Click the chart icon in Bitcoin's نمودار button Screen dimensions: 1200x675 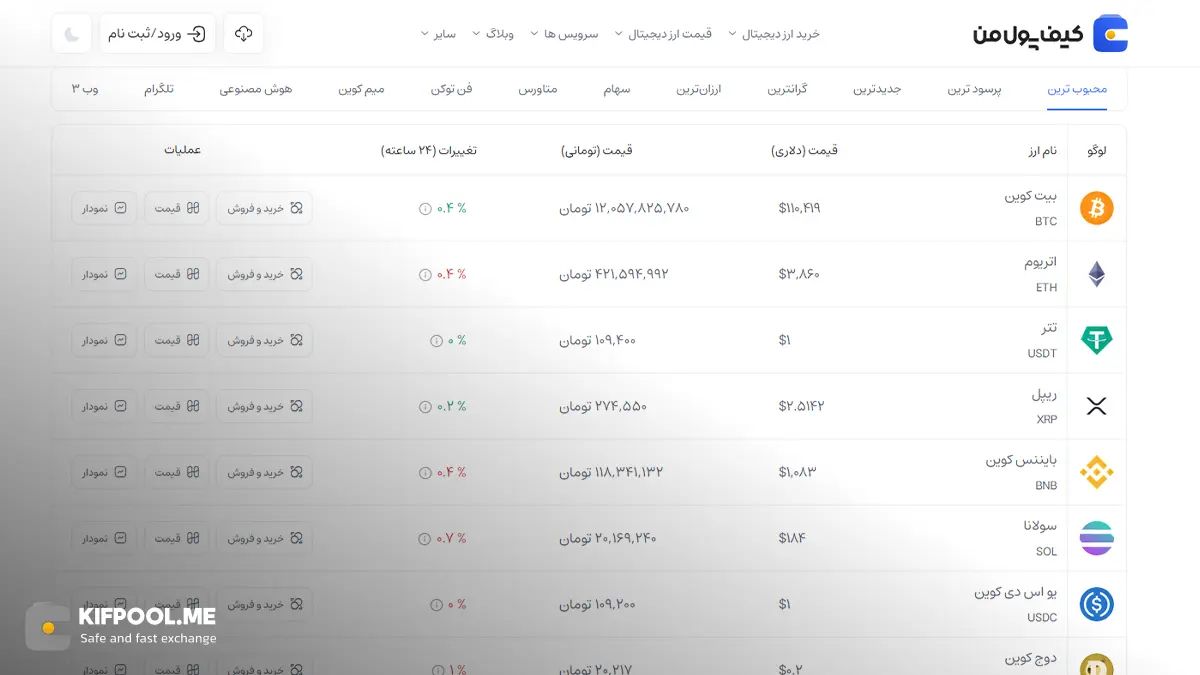(x=122, y=208)
